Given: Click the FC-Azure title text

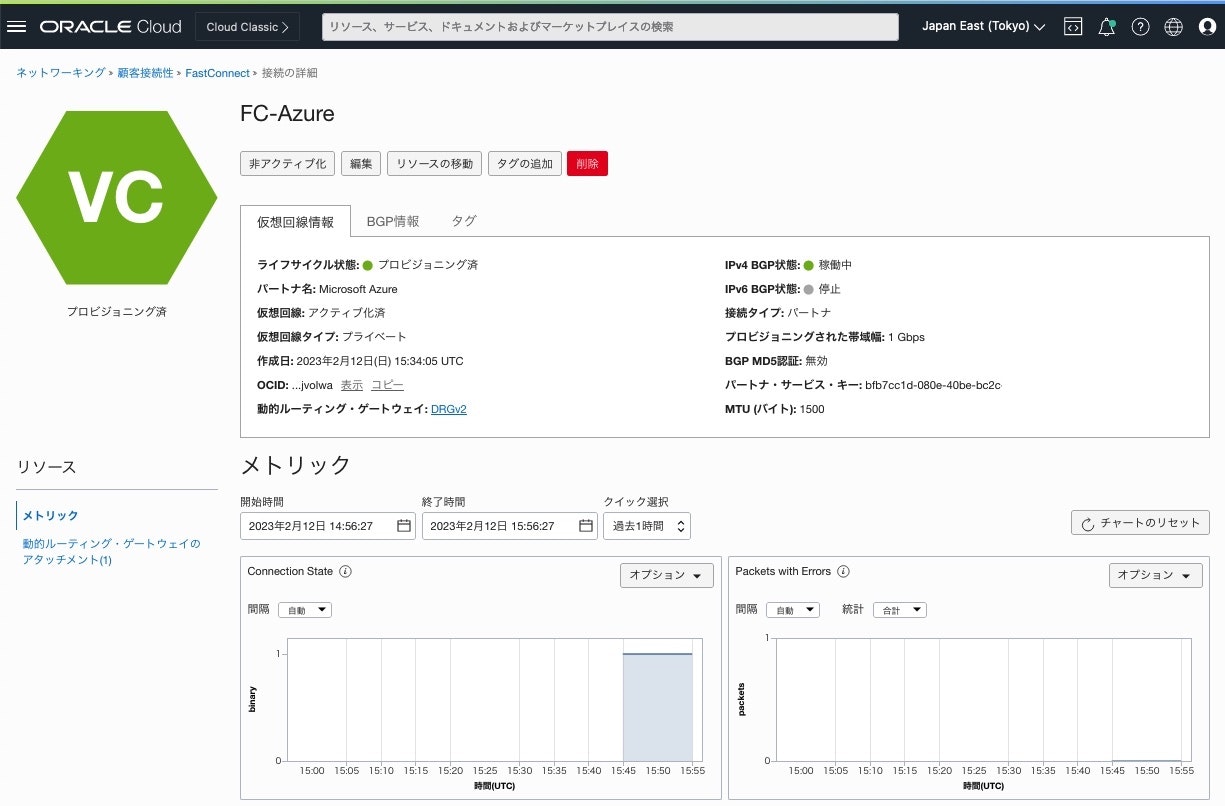Looking at the screenshot, I should [288, 113].
